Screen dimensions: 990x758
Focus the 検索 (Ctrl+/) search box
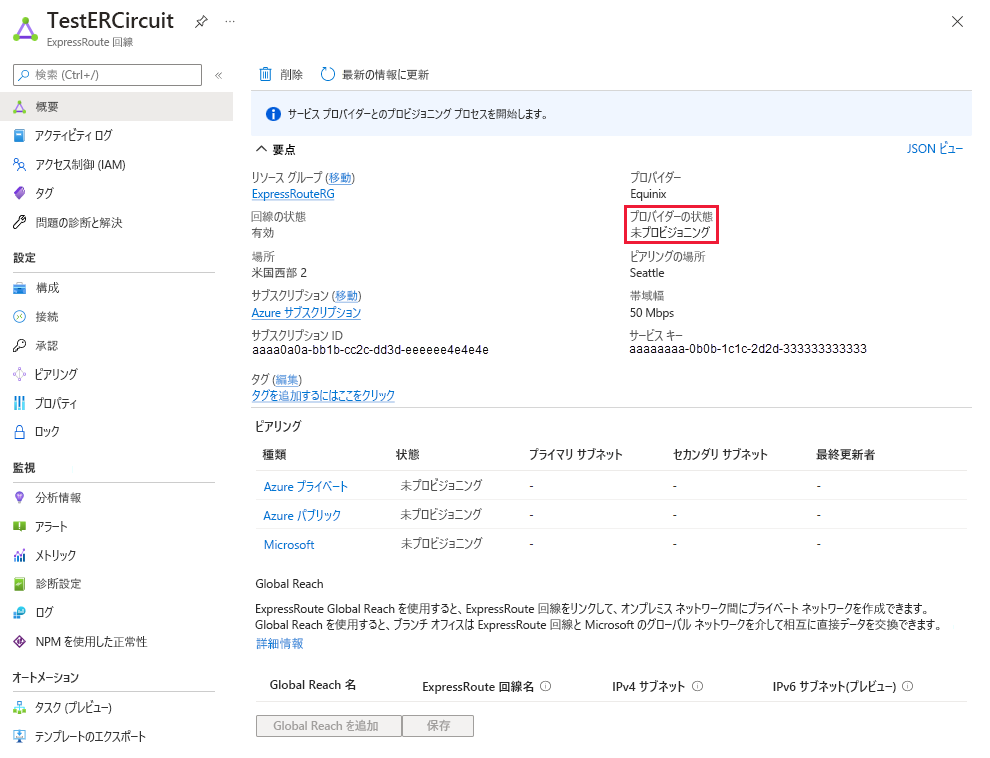[107, 75]
